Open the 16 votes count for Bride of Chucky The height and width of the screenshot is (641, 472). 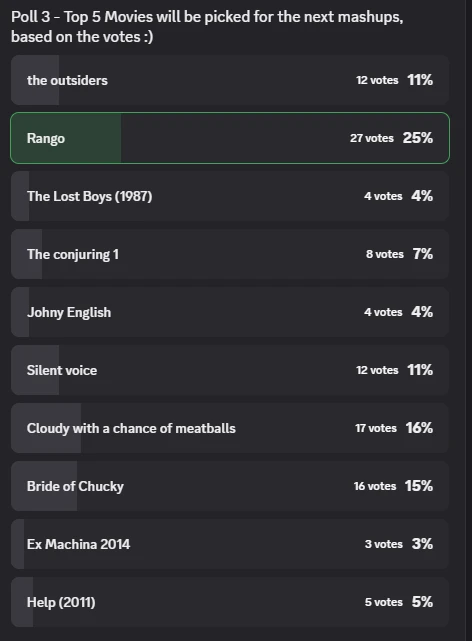tap(375, 486)
